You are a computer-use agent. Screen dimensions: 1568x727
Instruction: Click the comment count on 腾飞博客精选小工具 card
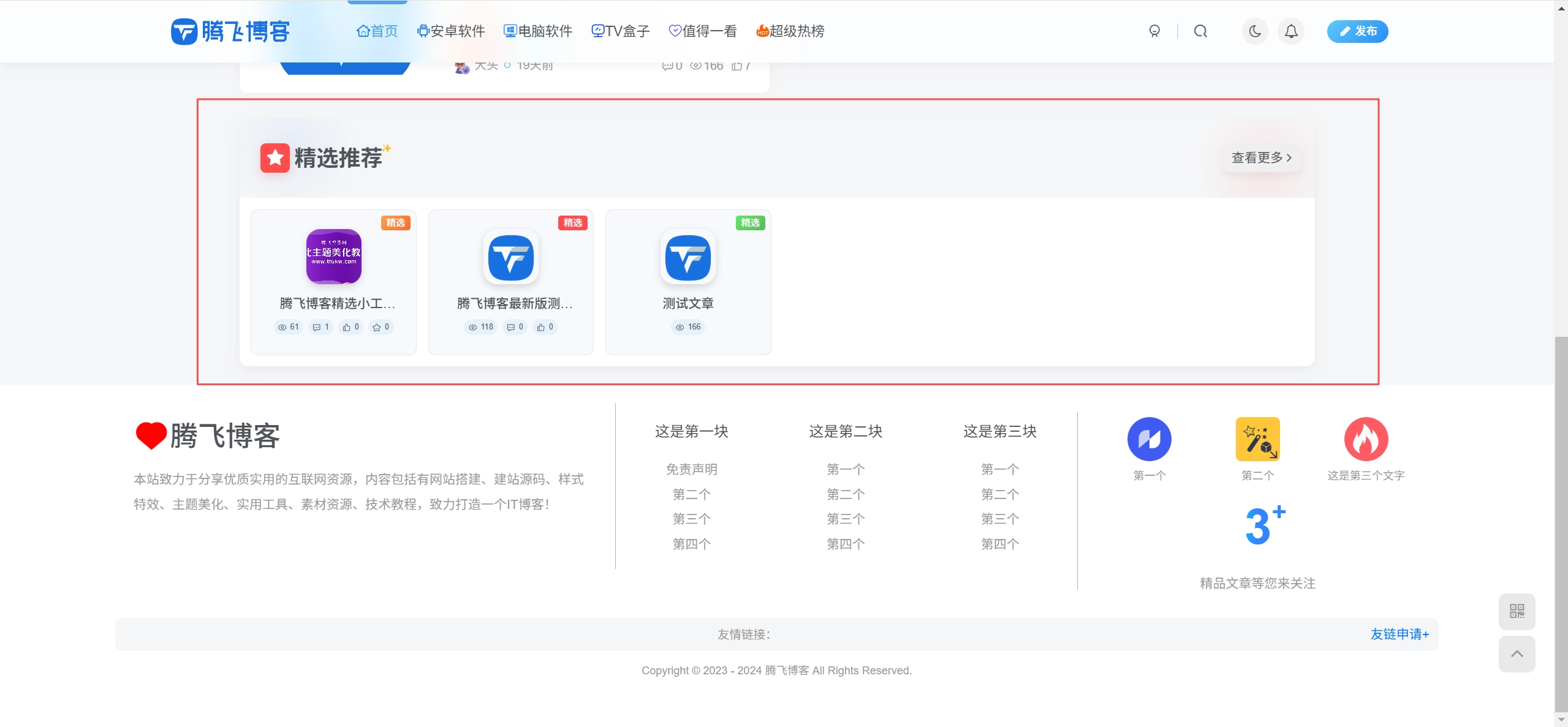click(x=320, y=327)
